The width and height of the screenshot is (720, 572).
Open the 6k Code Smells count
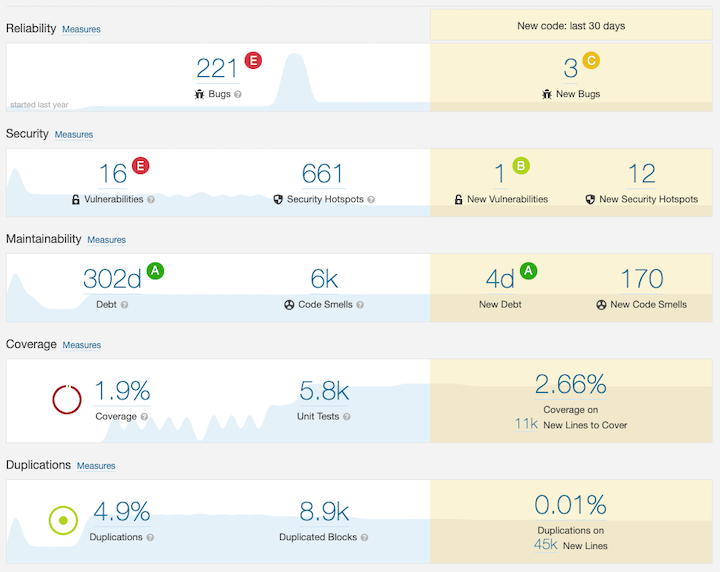point(323,279)
